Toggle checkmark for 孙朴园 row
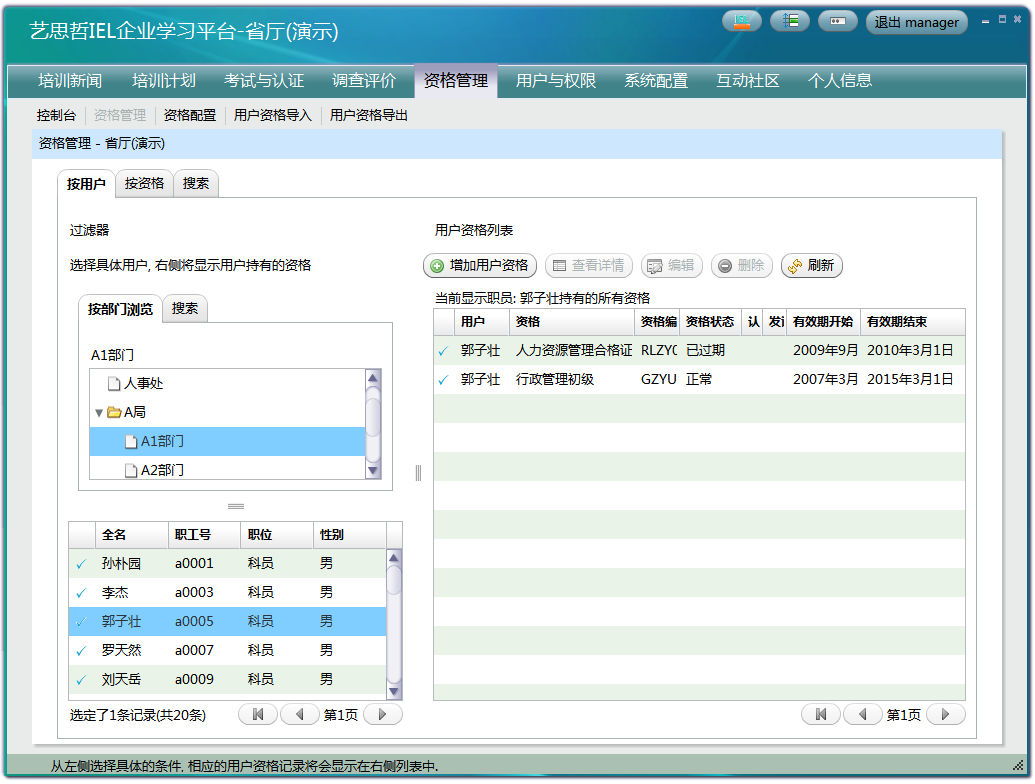This screenshot has width=1035, height=784. point(81,564)
